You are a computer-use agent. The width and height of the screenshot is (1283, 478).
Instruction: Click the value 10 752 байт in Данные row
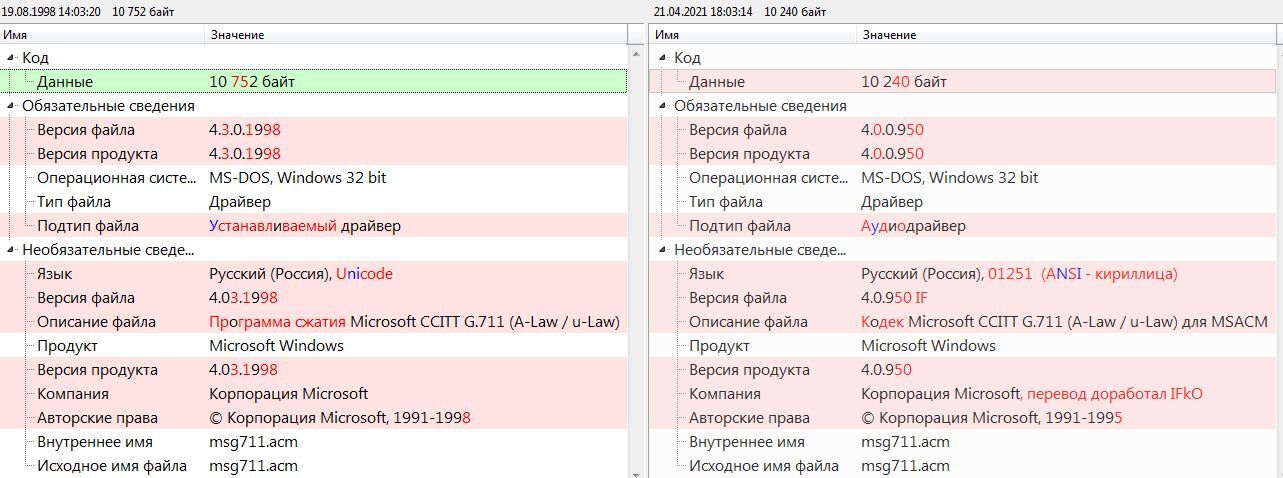(252, 82)
